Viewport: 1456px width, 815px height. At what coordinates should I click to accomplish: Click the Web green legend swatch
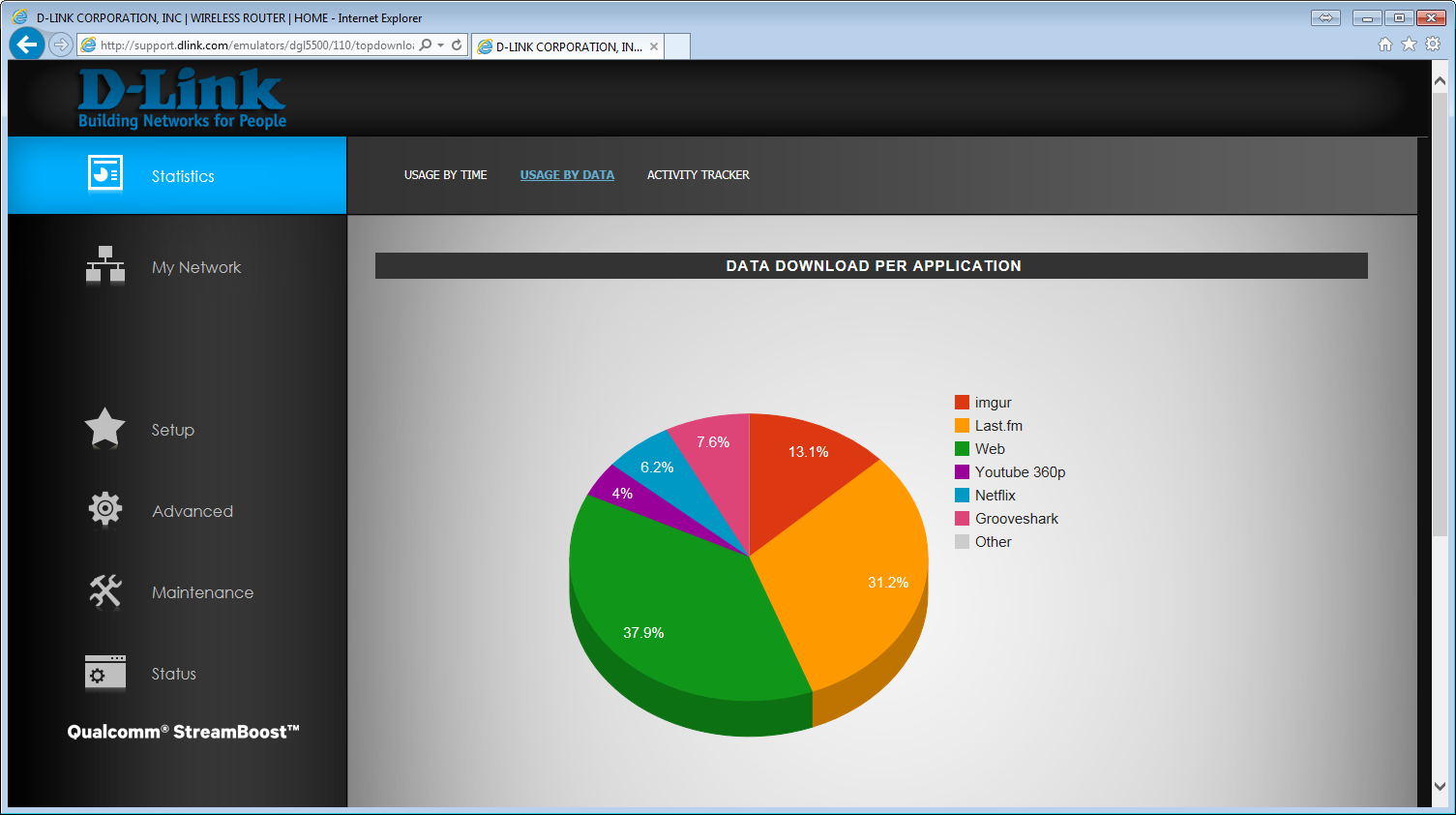click(962, 449)
